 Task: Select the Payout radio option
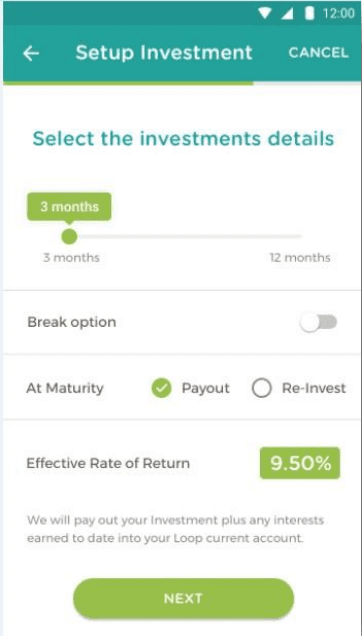[x=162, y=388]
